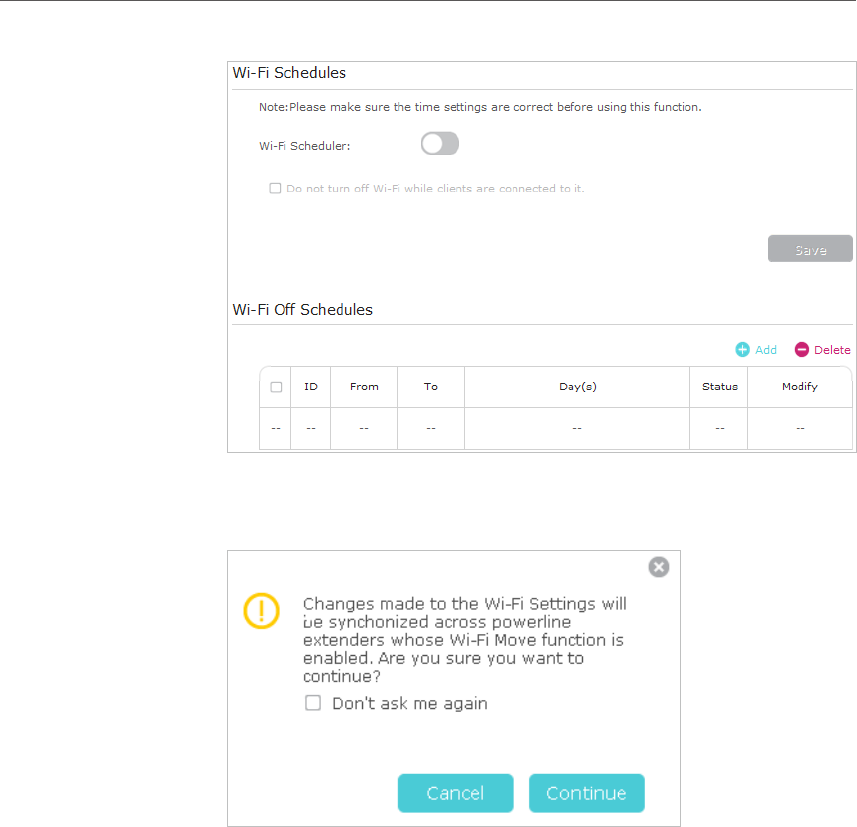Viewport: 857px width, 827px height.
Task: Click the time settings note text
Action: [480, 107]
